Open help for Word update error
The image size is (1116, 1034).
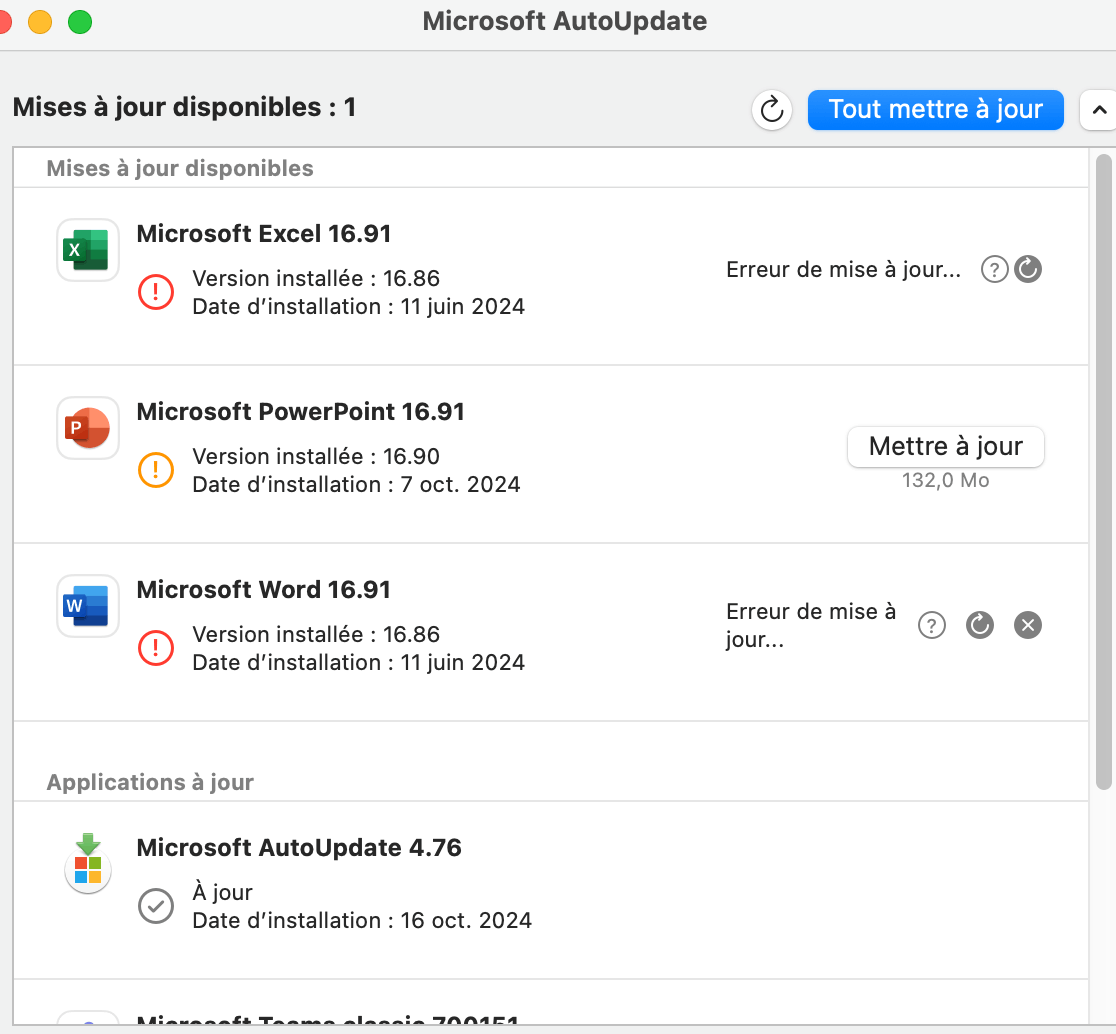[932, 626]
